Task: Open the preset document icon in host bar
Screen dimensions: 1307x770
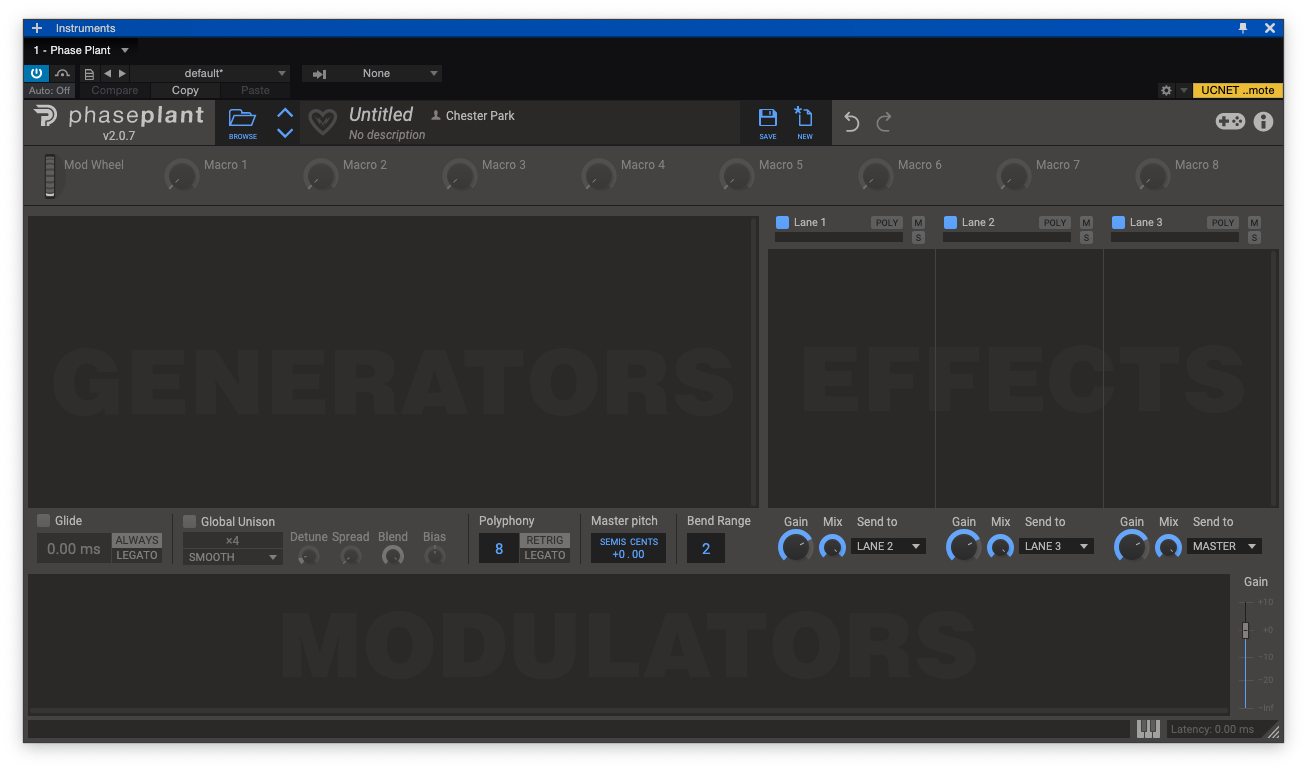Action: pyautogui.click(x=89, y=73)
